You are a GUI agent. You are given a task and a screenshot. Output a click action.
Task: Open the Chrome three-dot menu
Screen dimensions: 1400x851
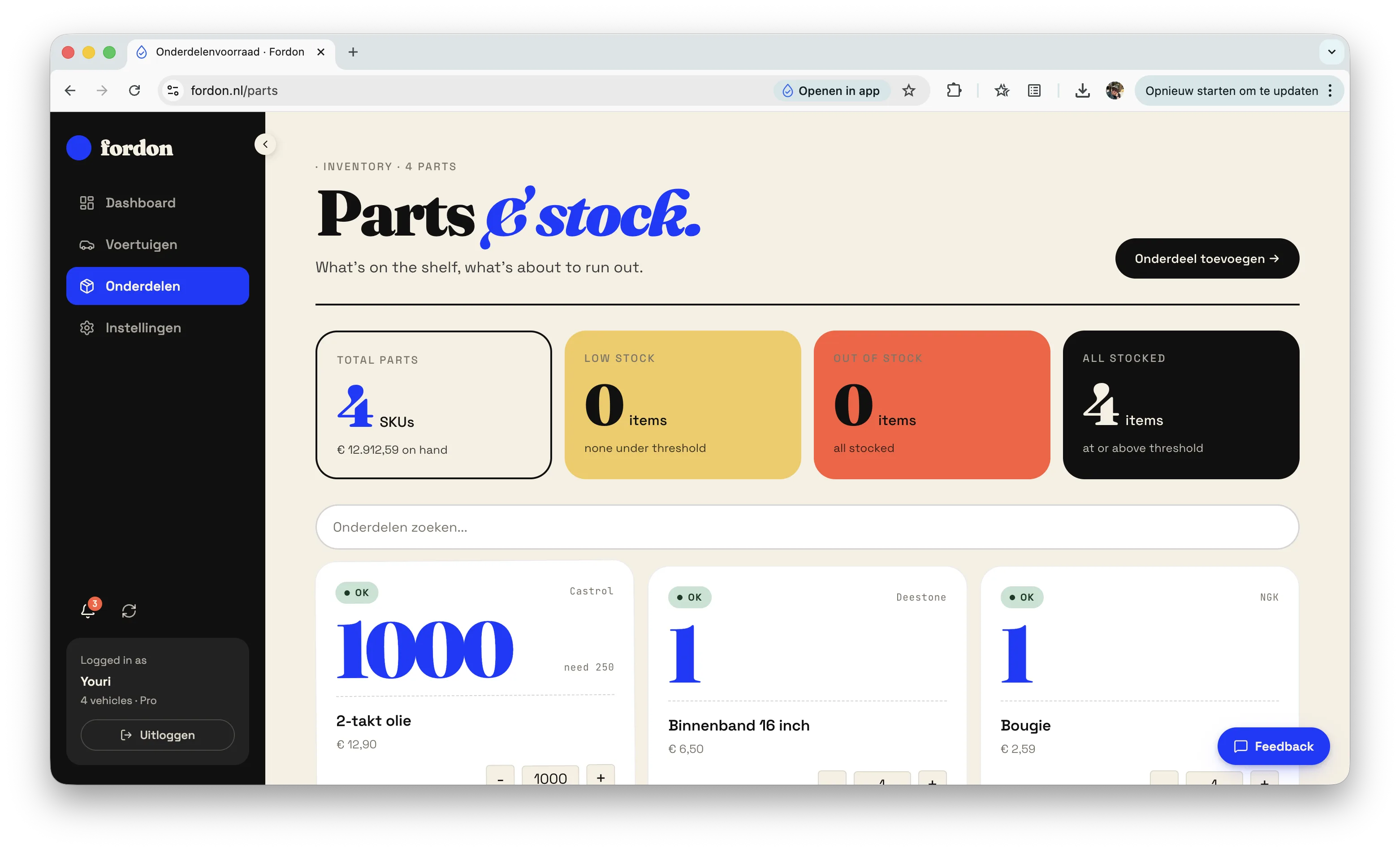point(1330,90)
